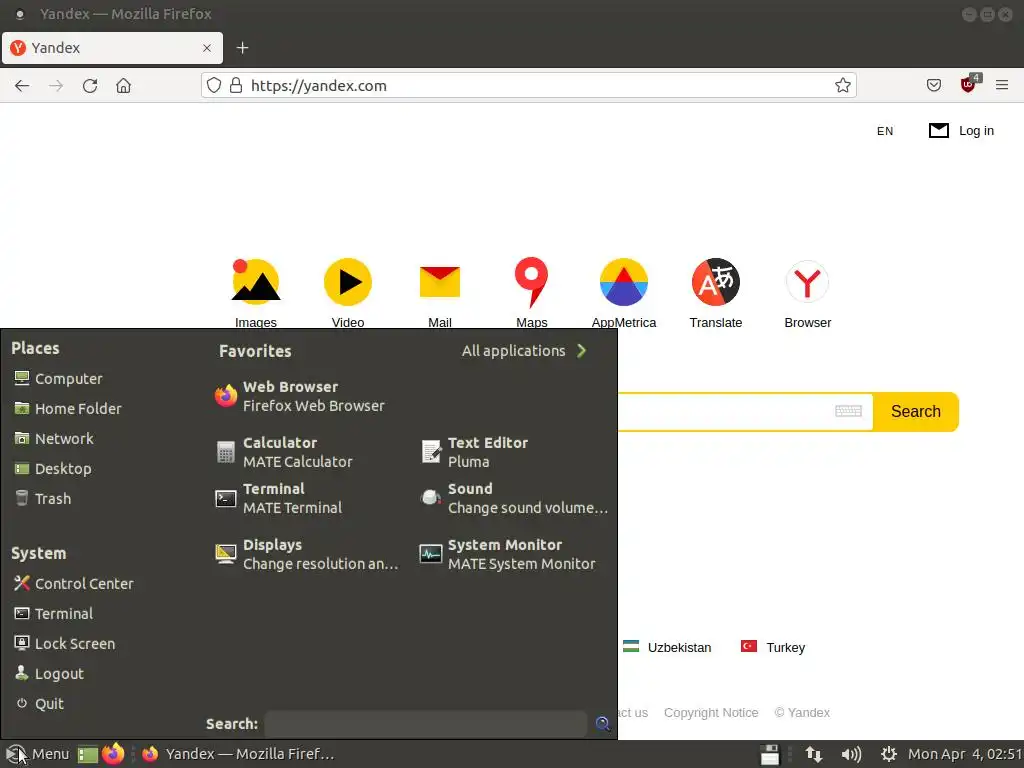Open new tab with plus button

242,48
